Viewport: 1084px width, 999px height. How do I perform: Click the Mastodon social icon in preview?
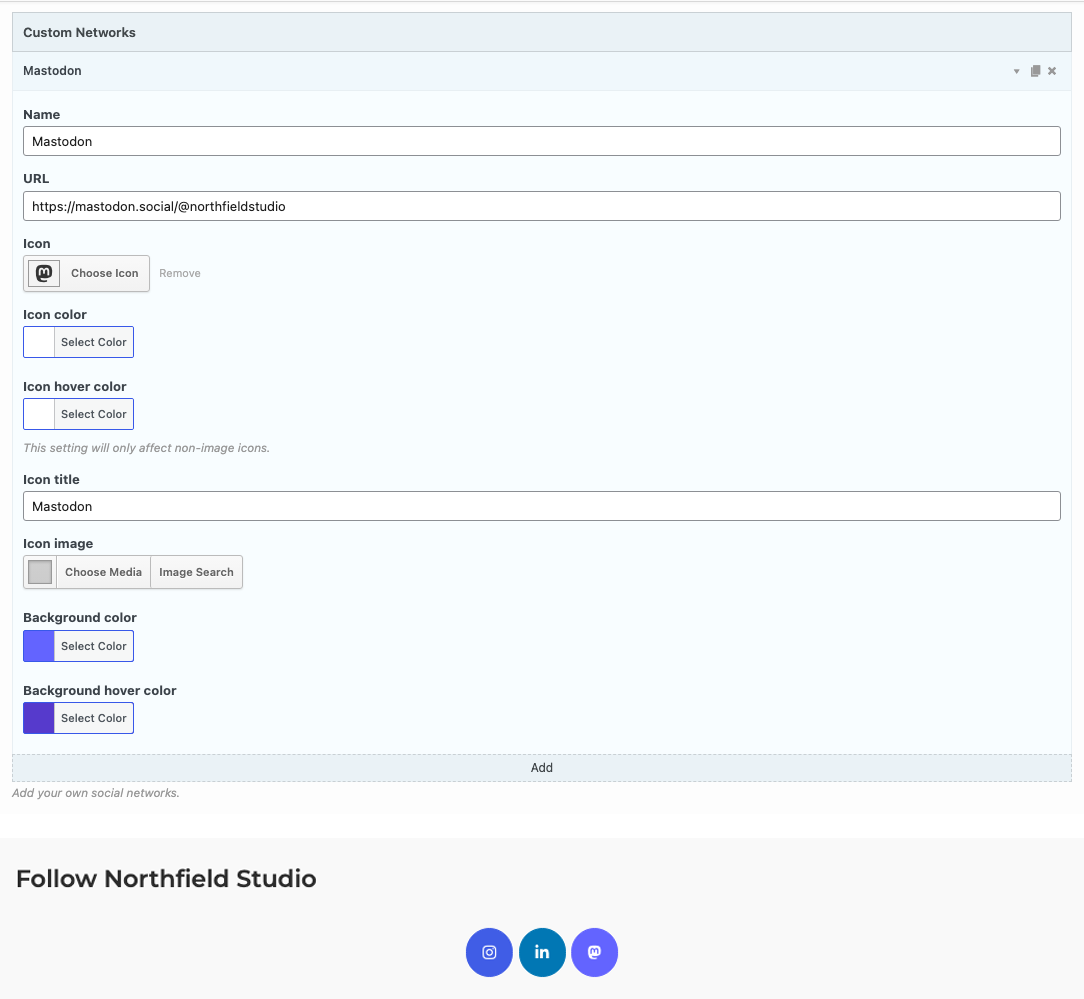pyautogui.click(x=595, y=952)
